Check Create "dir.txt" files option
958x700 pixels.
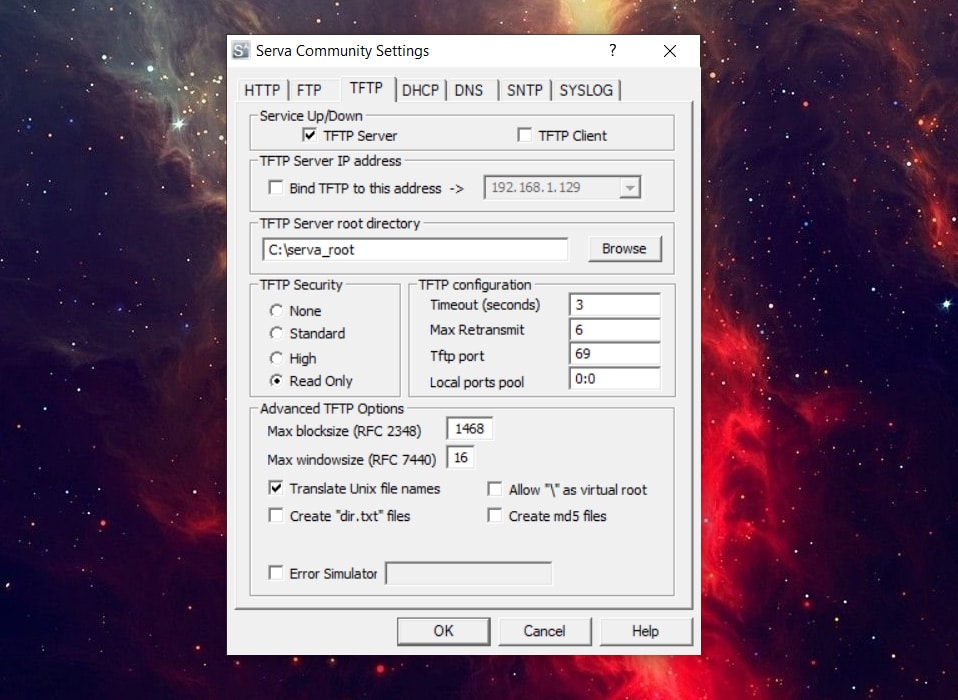point(276,516)
